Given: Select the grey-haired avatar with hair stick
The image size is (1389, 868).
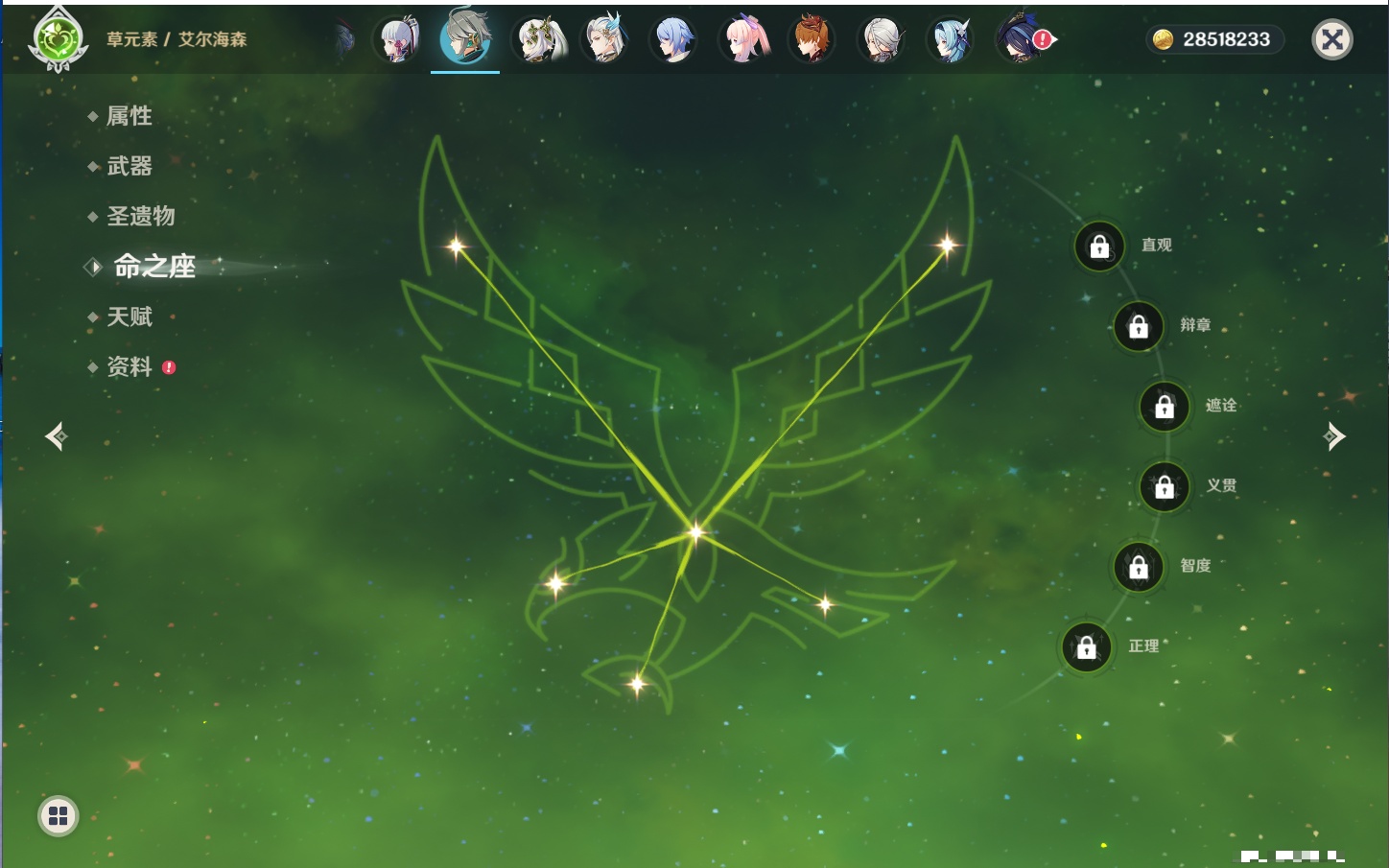Looking at the screenshot, I should click(x=881, y=40).
